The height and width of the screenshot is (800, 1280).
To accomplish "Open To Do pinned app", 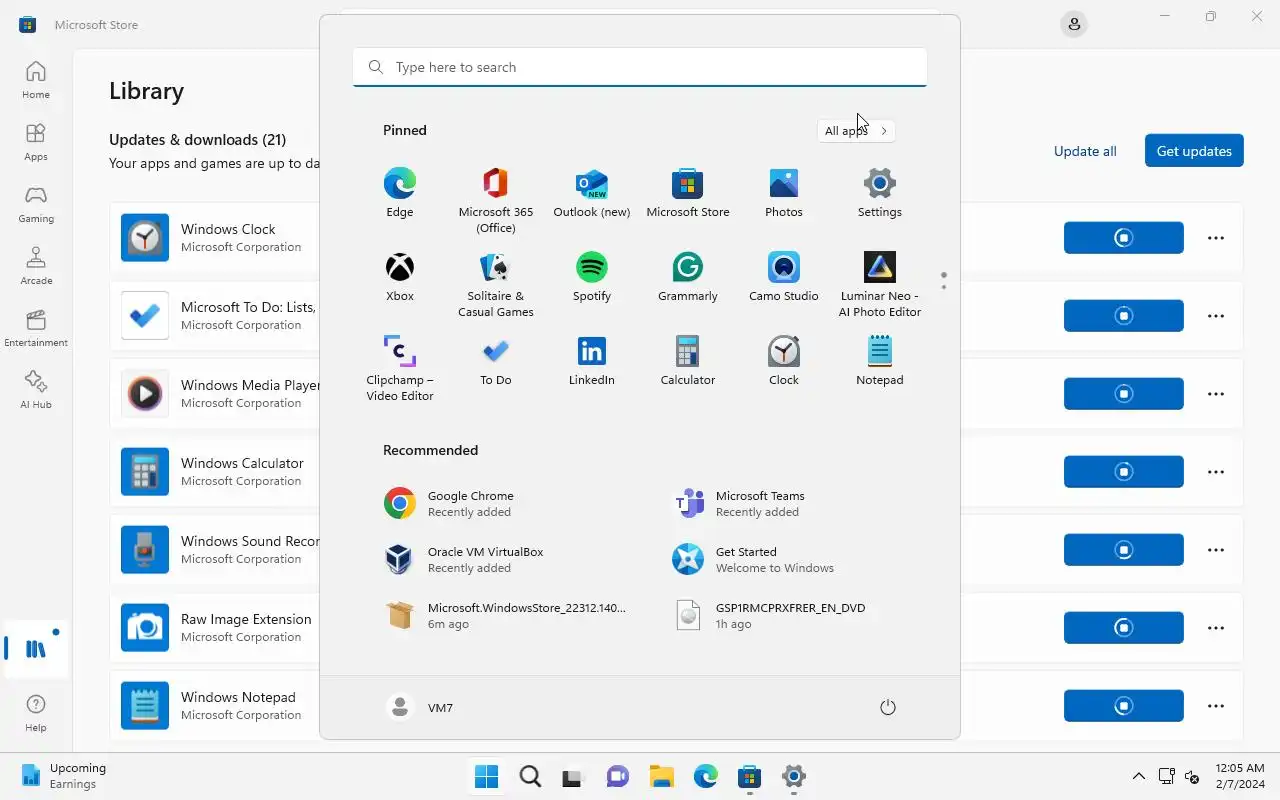I will pos(496,361).
